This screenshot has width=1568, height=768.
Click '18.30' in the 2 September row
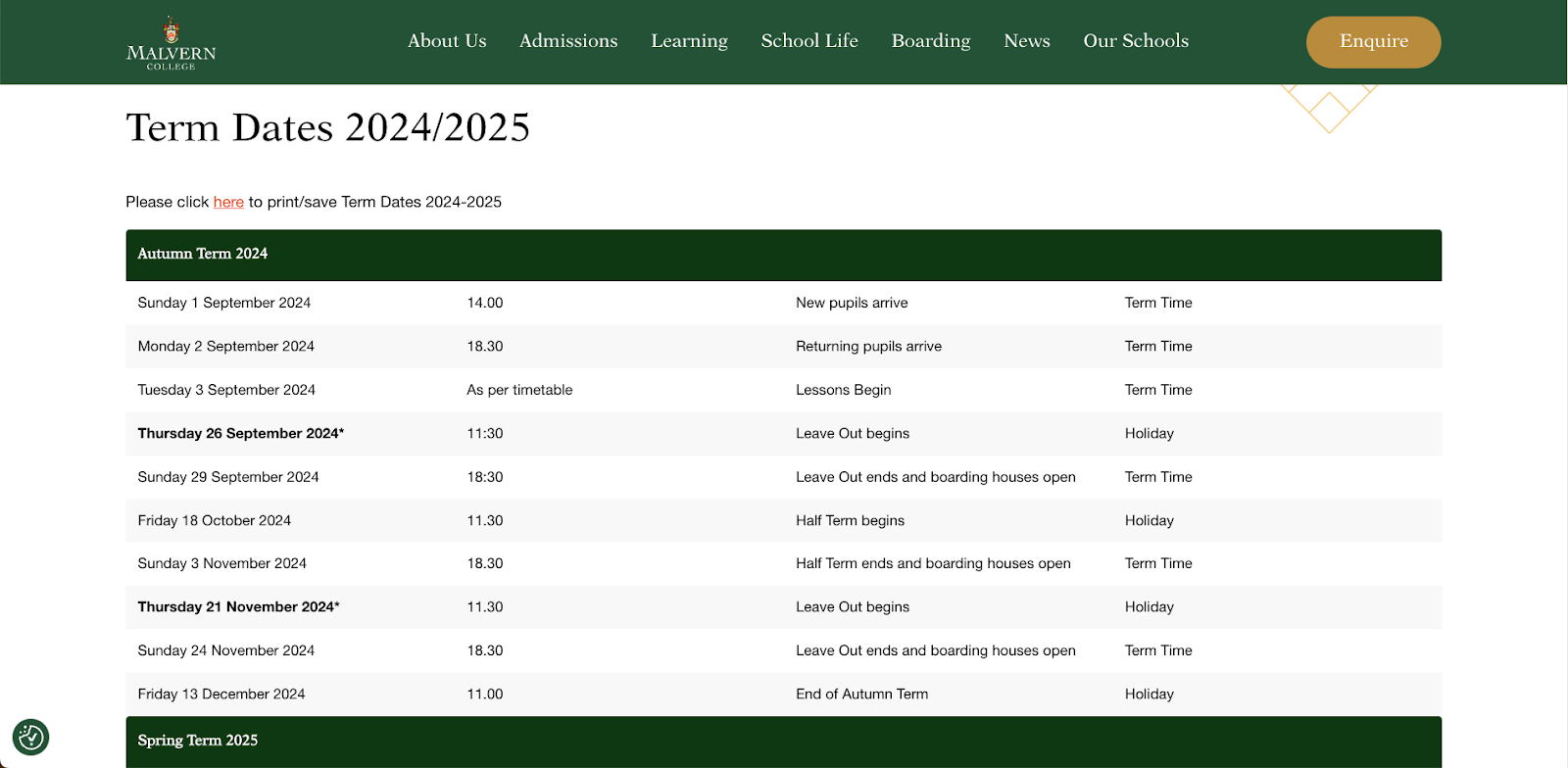pos(485,346)
